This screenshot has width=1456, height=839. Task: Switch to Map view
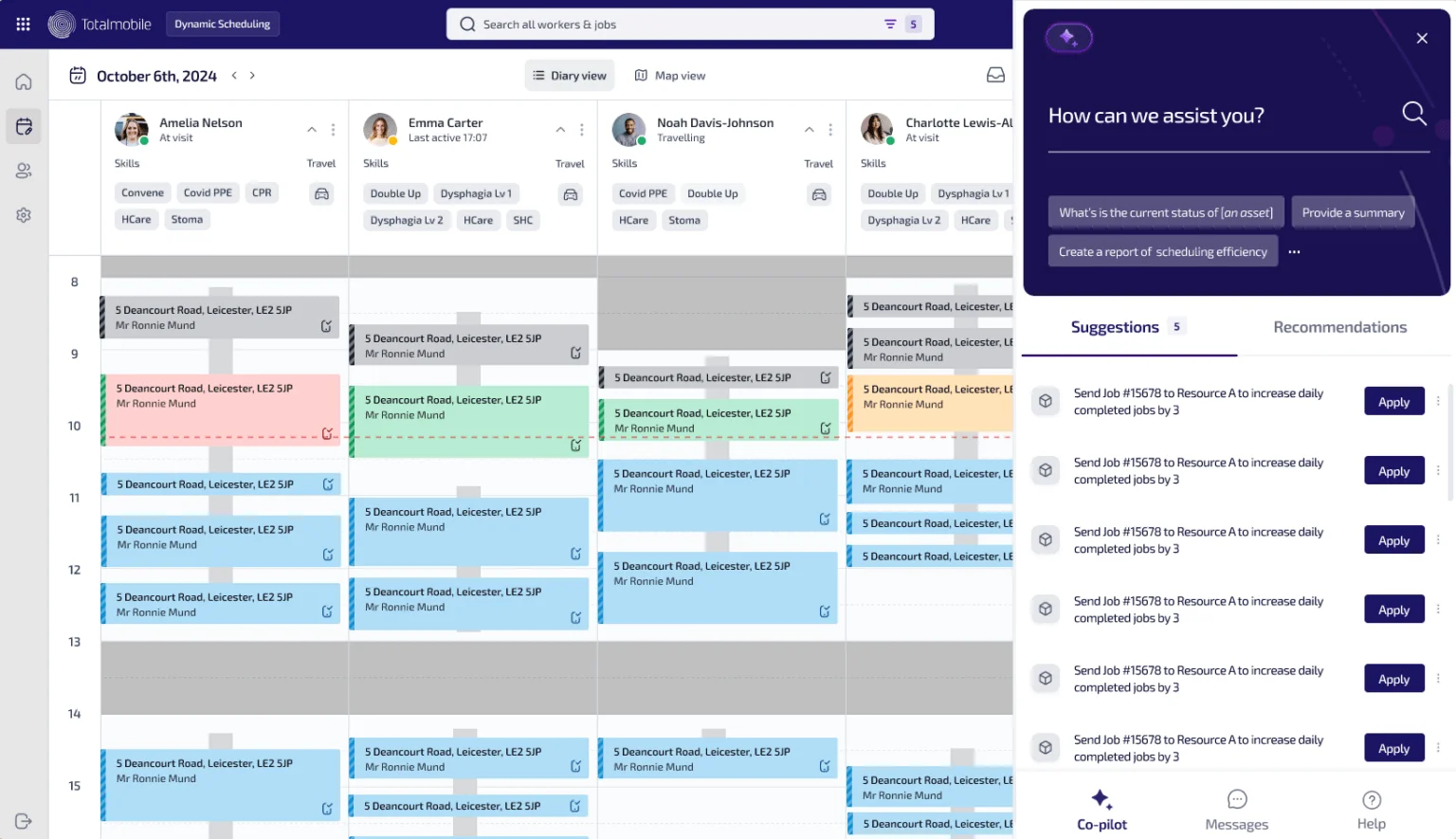pos(670,76)
